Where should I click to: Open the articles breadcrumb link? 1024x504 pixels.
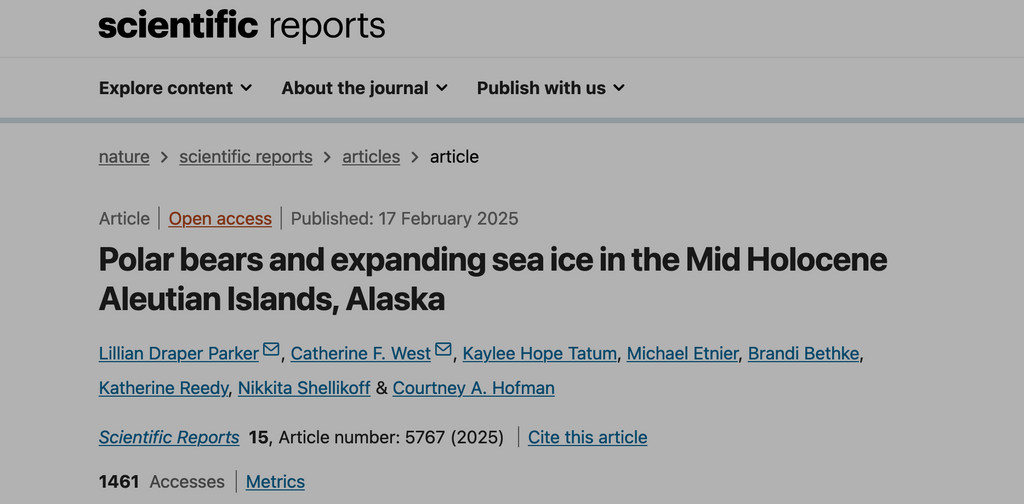click(371, 157)
